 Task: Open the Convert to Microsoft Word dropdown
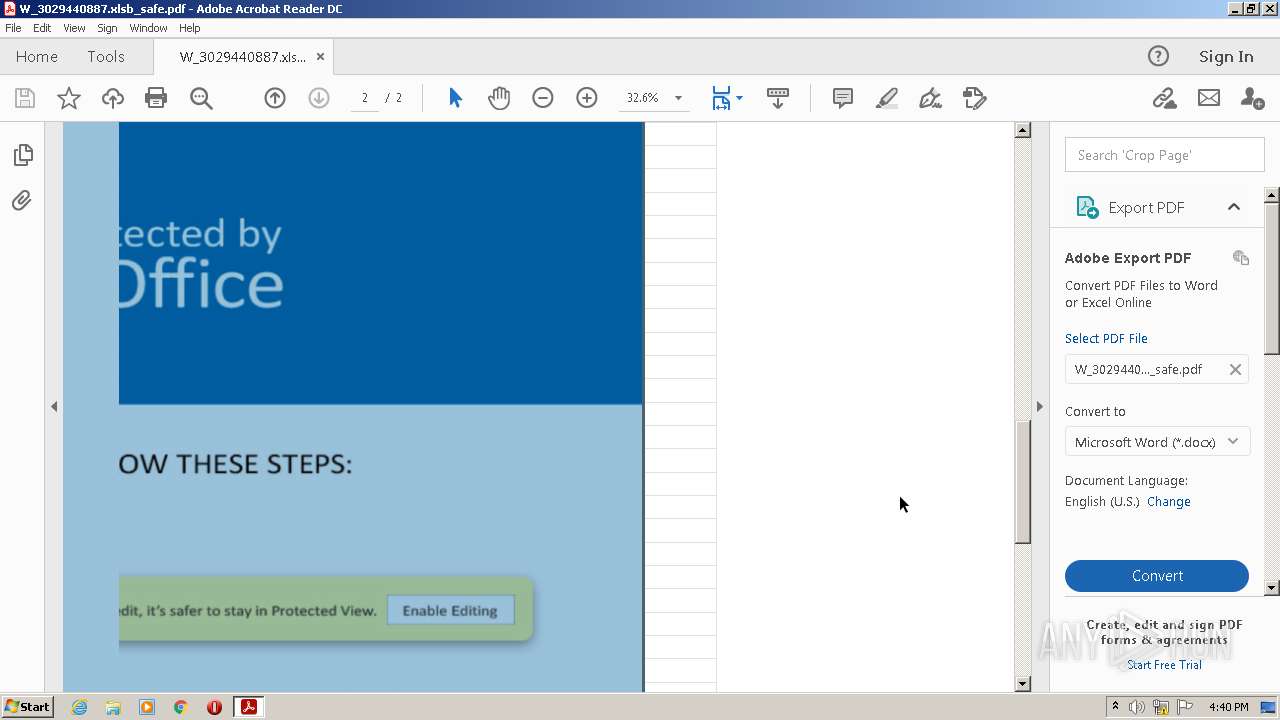pyautogui.click(x=1157, y=442)
